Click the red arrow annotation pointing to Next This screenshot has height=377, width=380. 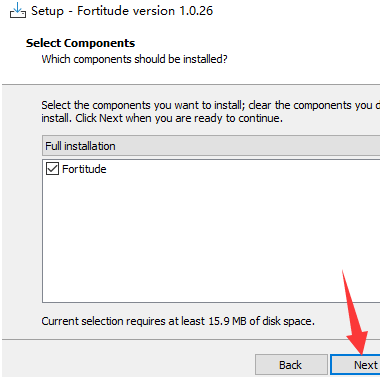(354, 313)
